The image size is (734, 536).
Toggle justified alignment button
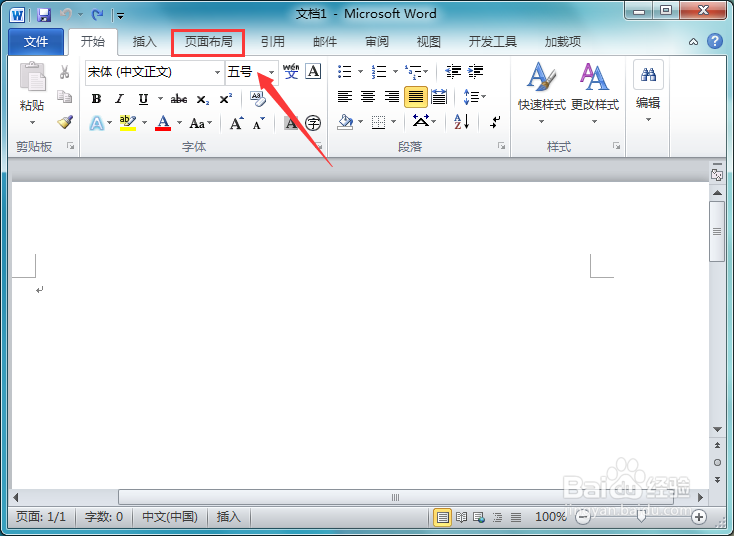pyautogui.click(x=416, y=97)
